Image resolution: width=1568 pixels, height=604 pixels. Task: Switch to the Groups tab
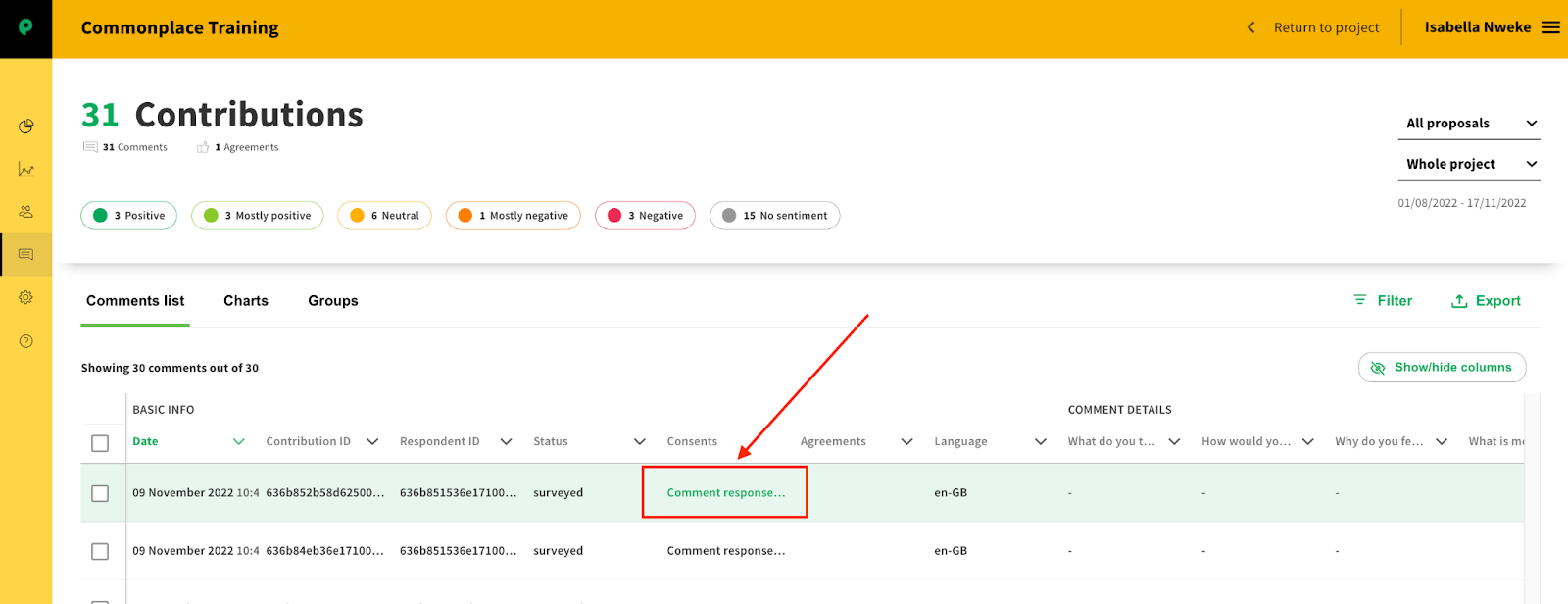(333, 301)
